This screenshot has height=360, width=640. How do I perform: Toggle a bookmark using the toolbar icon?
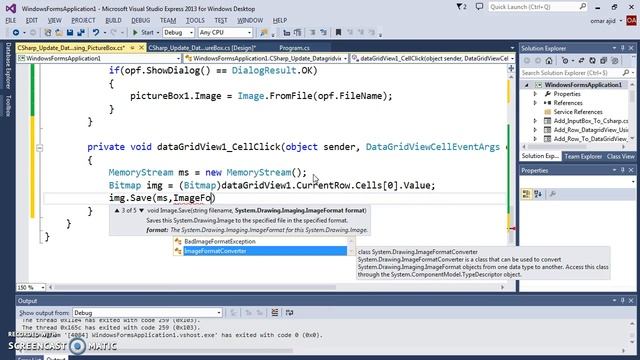(x=338, y=32)
